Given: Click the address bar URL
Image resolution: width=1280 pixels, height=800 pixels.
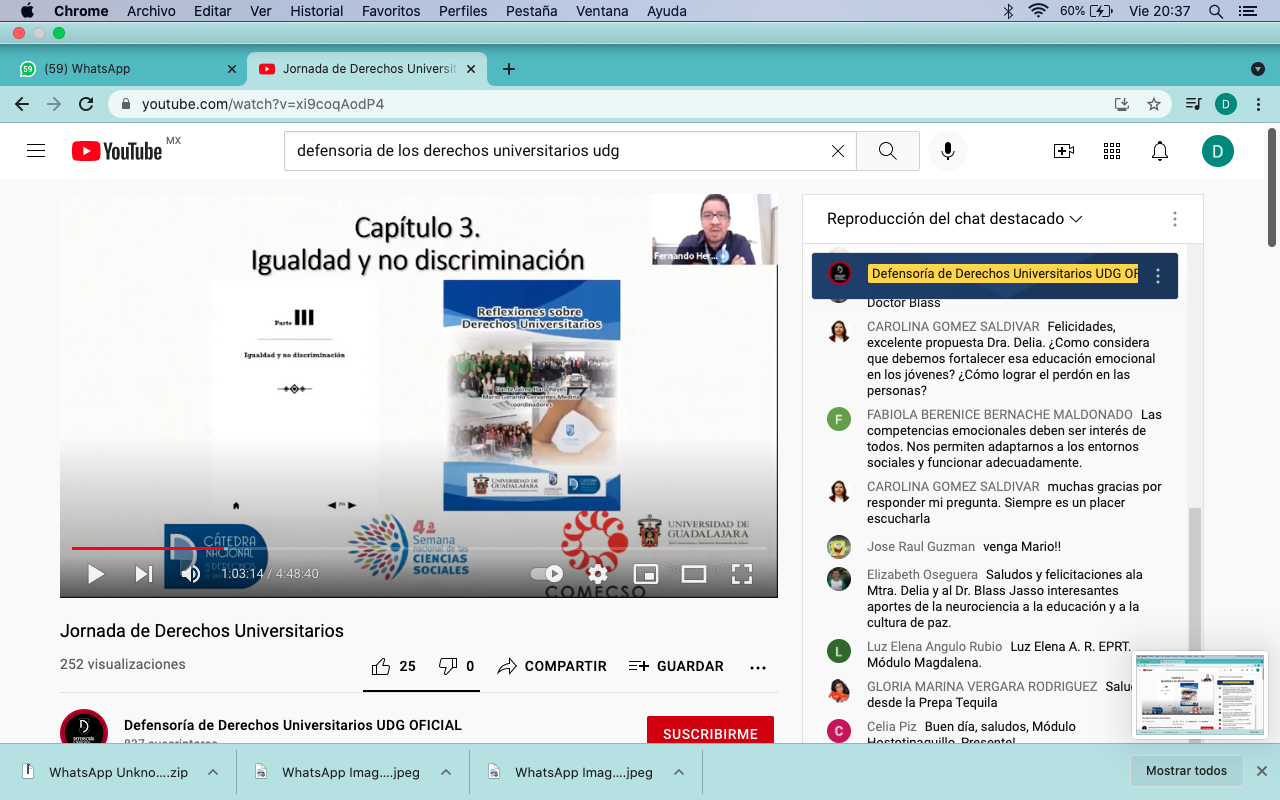Looking at the screenshot, I should click(263, 104).
